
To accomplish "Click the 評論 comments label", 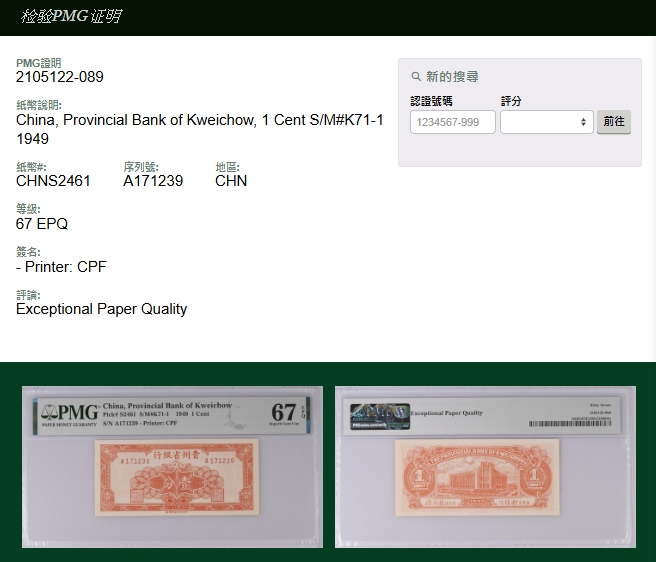I will click(28, 295).
